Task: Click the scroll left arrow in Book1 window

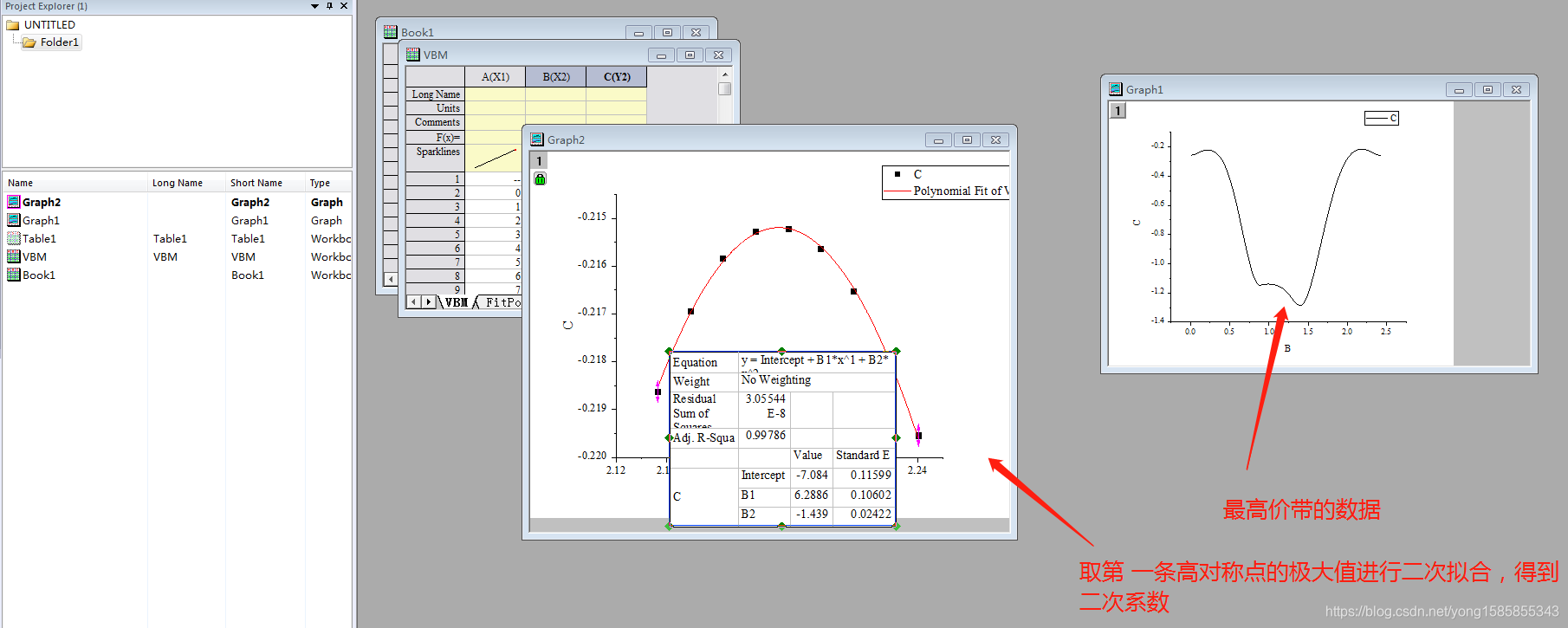Action: tap(391, 279)
